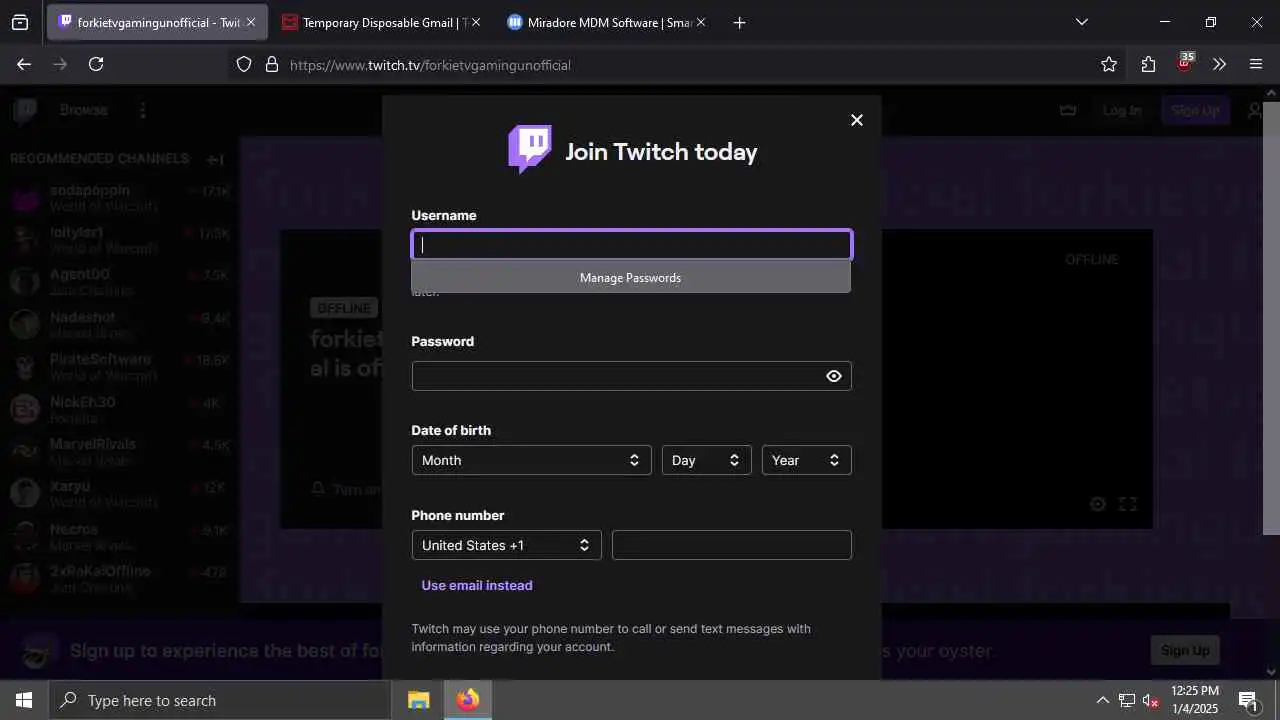This screenshot has height=720, width=1280.
Task: Click Use email instead link
Action: click(477, 585)
